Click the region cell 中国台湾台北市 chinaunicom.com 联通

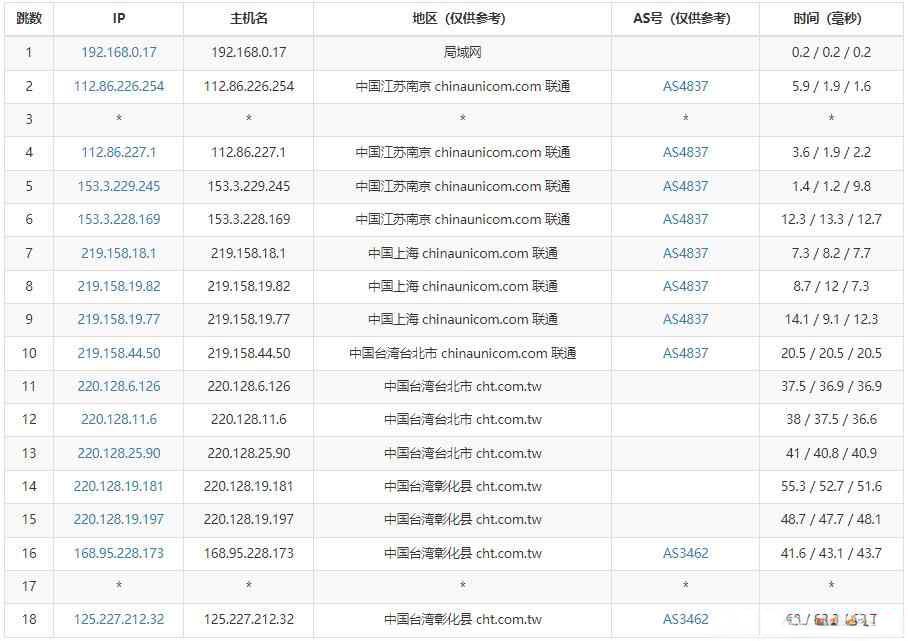click(463, 353)
